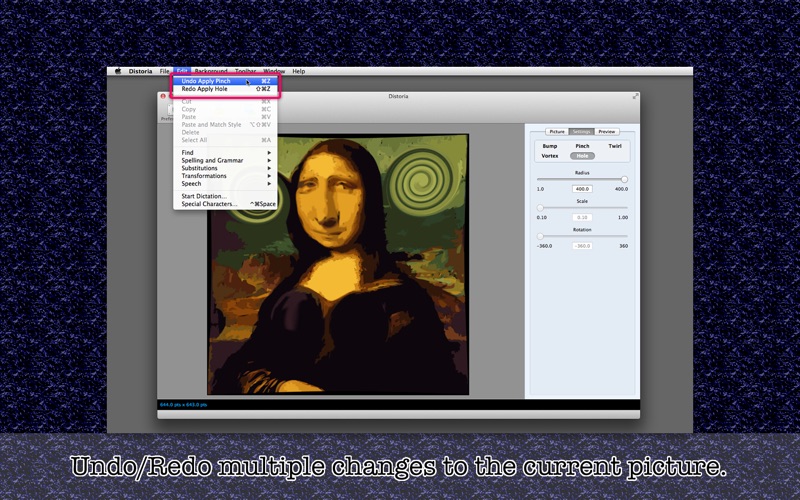Select the Hole distortion
Viewport: 800px width, 500px height.
pyautogui.click(x=582, y=156)
